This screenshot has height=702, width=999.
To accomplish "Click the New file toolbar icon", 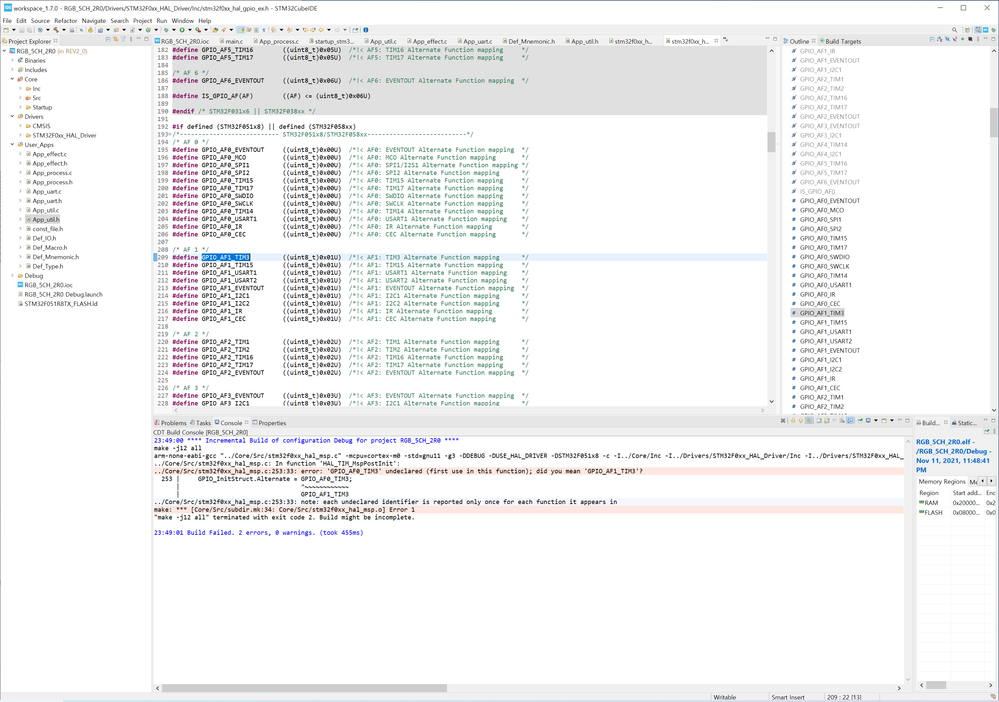I will [6, 30].
